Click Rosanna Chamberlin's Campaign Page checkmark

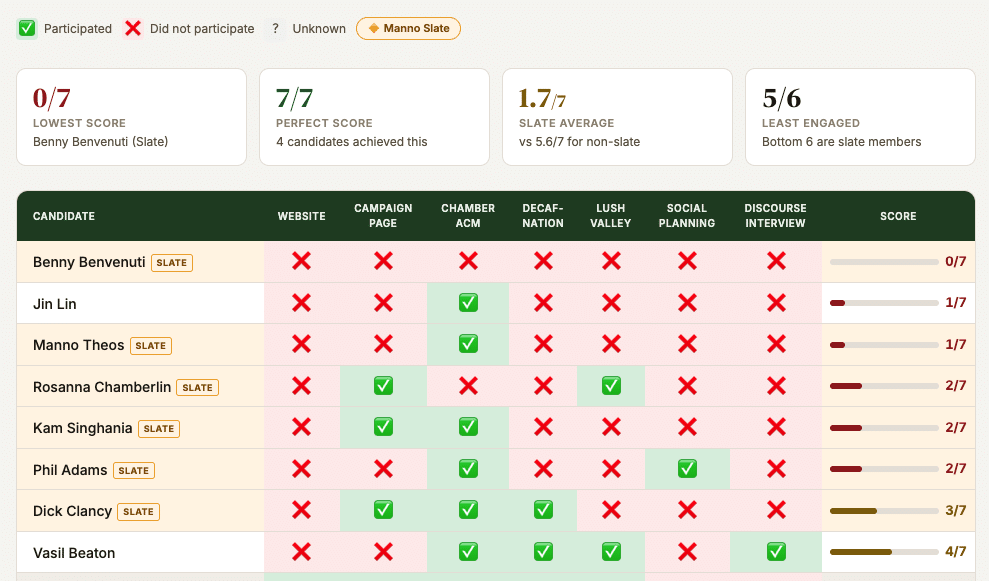click(383, 386)
